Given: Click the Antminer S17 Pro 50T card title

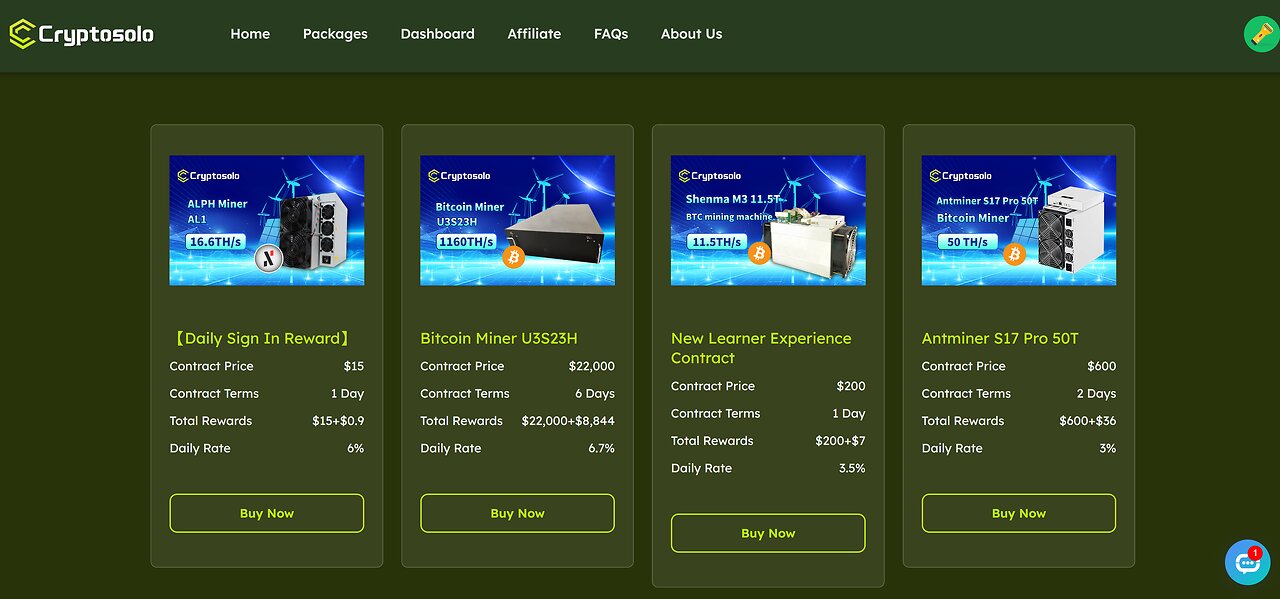Looking at the screenshot, I should point(1000,339).
